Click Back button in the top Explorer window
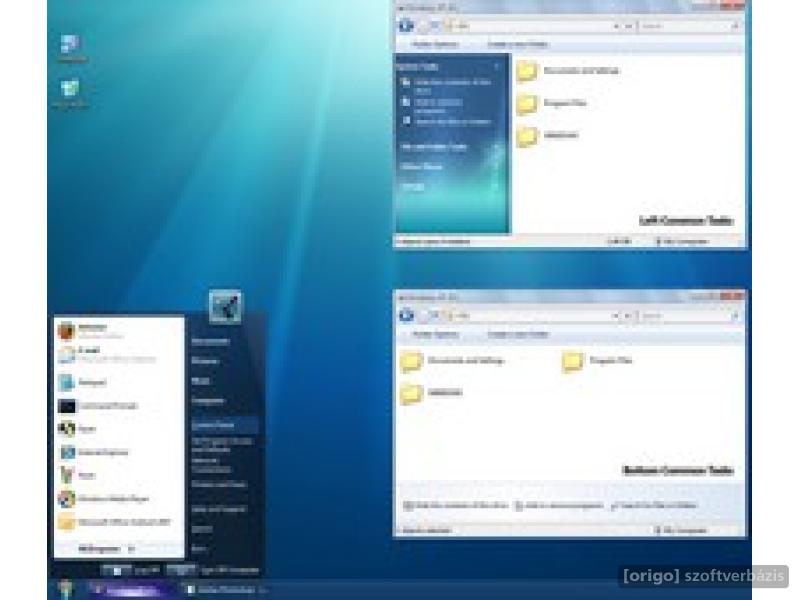Image resolution: width=800 pixels, height=600 pixels. click(x=406, y=25)
